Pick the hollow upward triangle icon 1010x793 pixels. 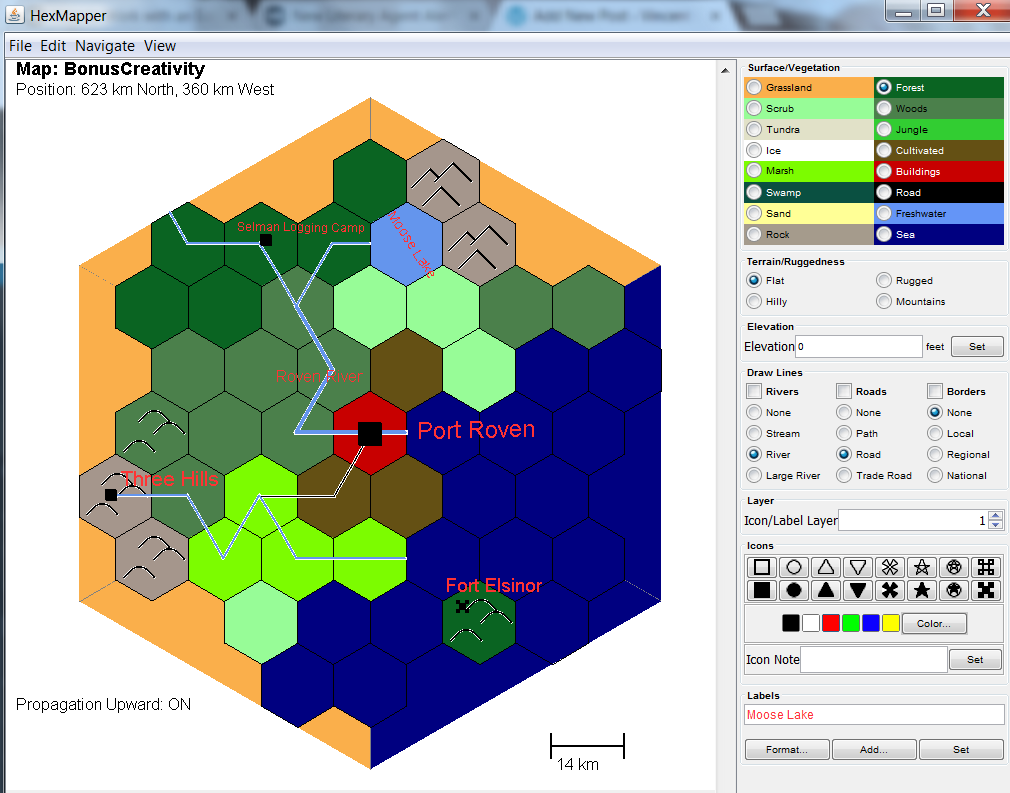(826, 567)
